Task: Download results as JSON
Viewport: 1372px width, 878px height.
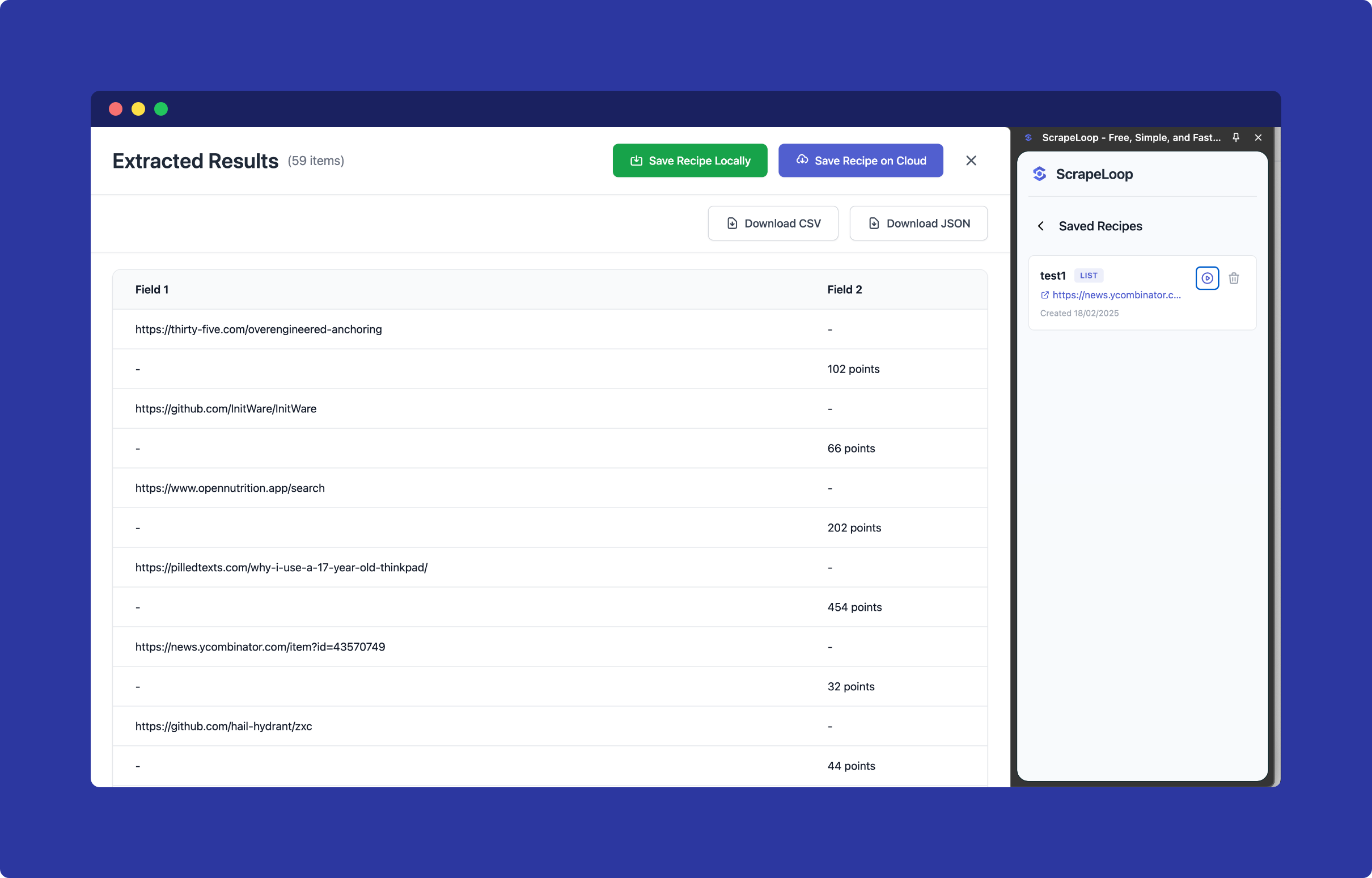Action: 918,223
